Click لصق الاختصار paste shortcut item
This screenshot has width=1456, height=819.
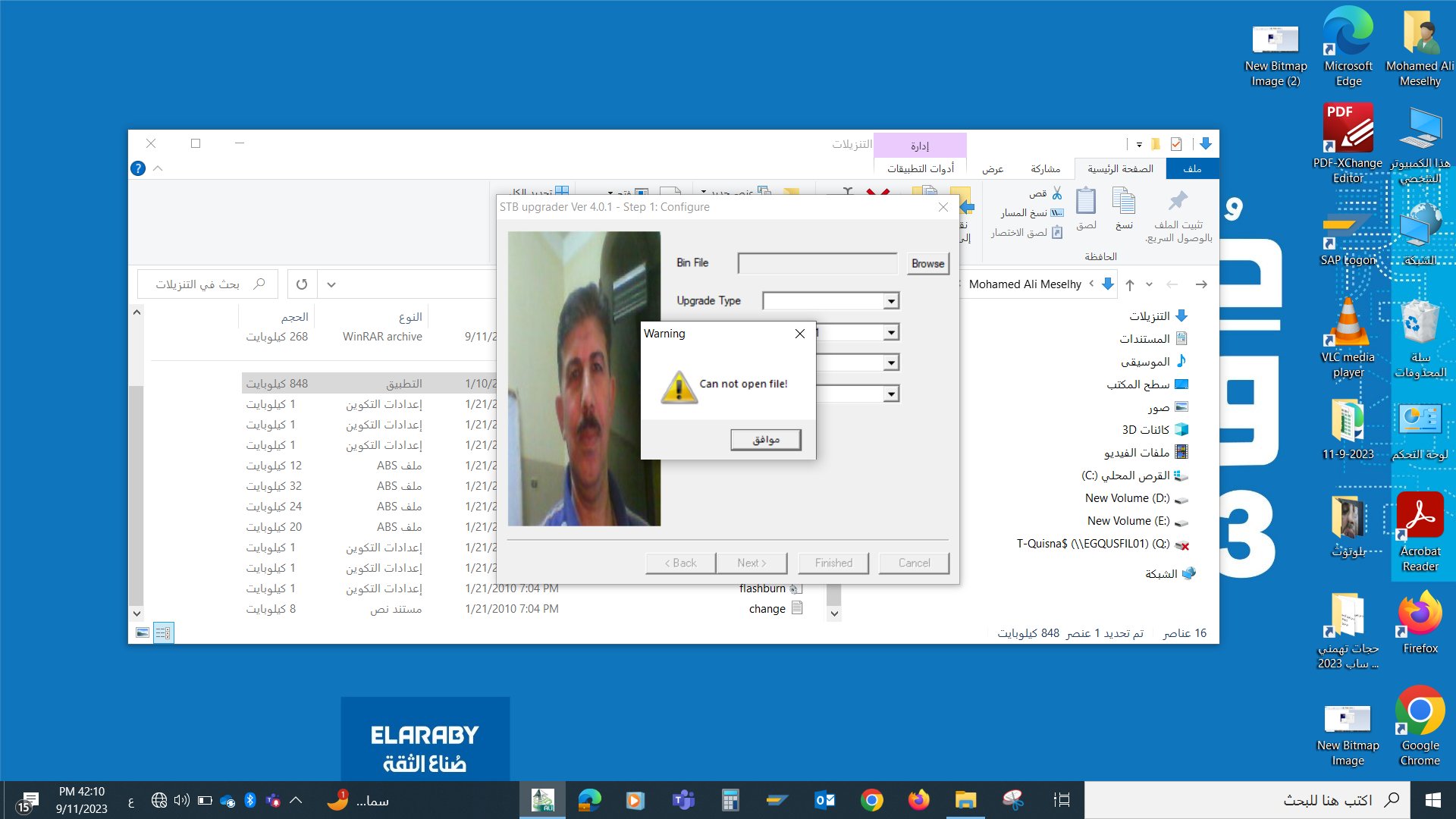1026,233
